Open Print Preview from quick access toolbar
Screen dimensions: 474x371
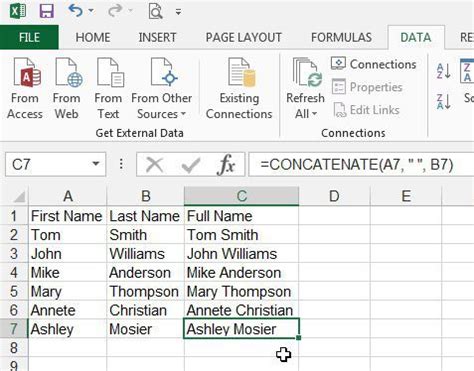click(x=155, y=11)
